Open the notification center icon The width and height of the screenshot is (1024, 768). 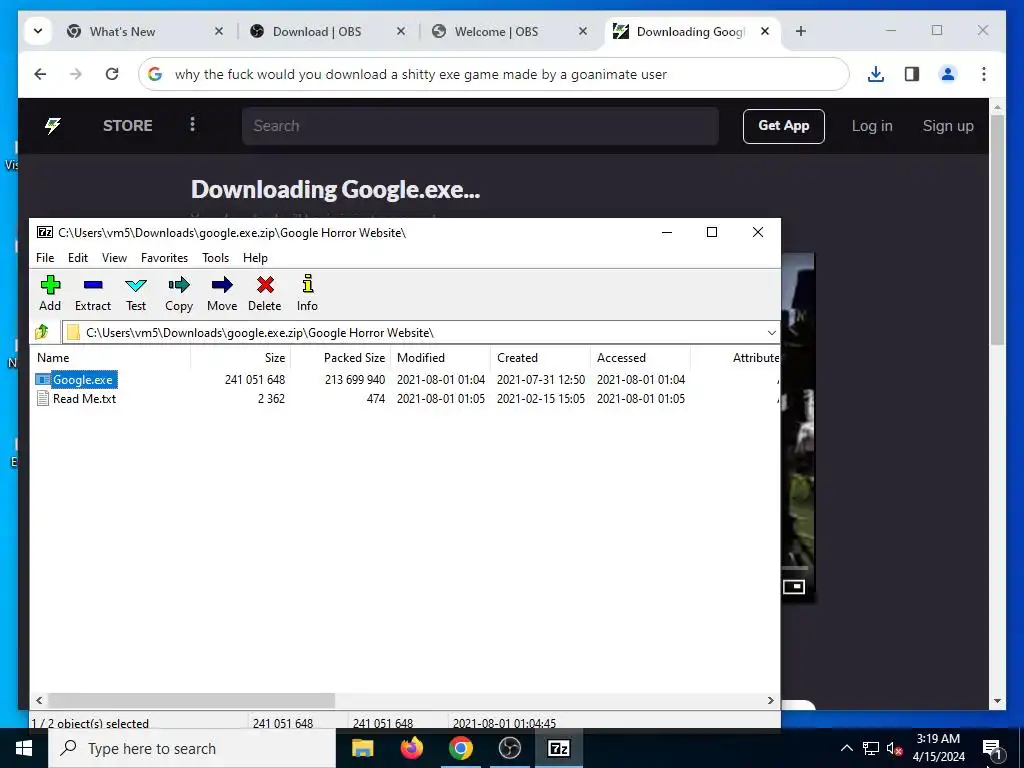[991, 749]
